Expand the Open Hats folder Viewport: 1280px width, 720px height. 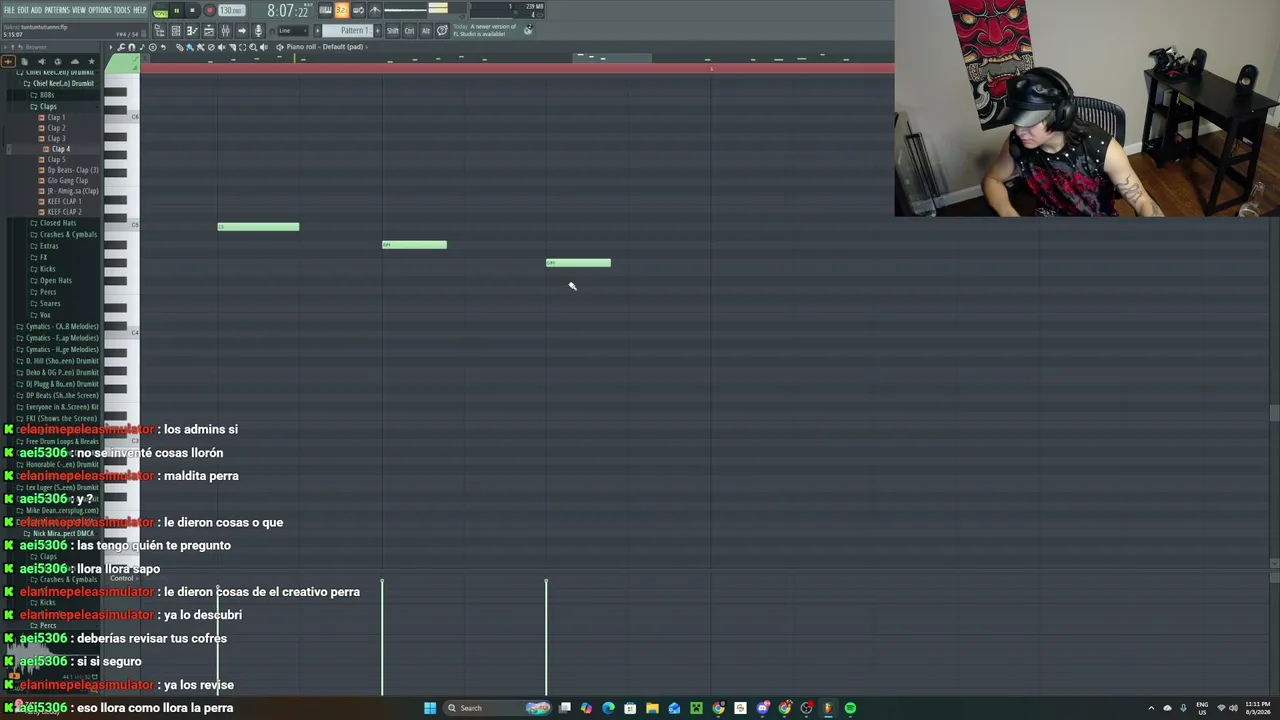(55, 280)
